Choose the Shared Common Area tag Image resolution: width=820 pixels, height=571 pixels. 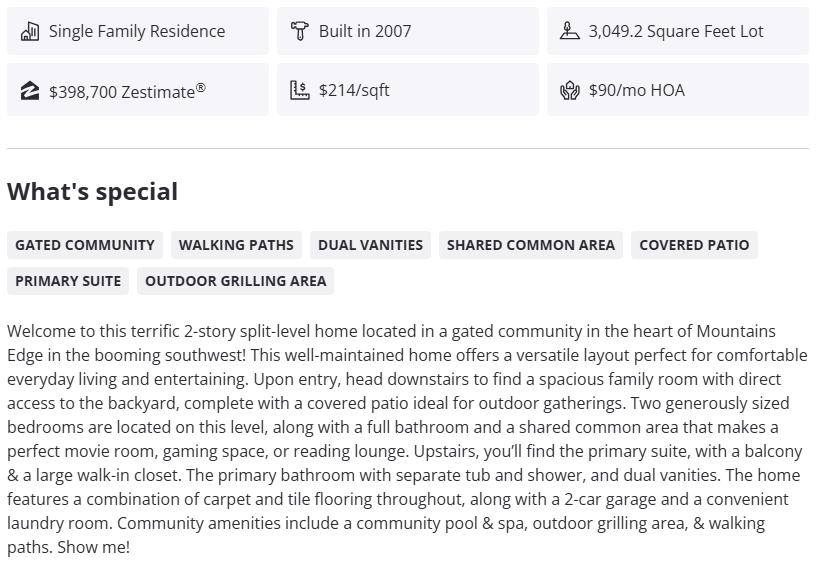(x=531, y=245)
